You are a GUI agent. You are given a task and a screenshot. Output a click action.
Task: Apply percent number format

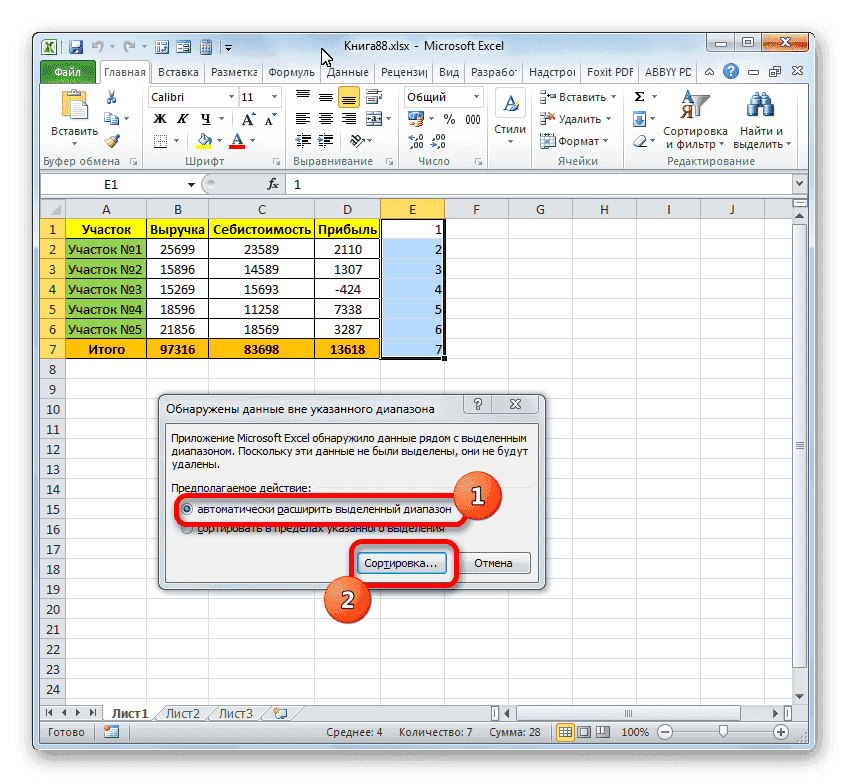(x=449, y=119)
